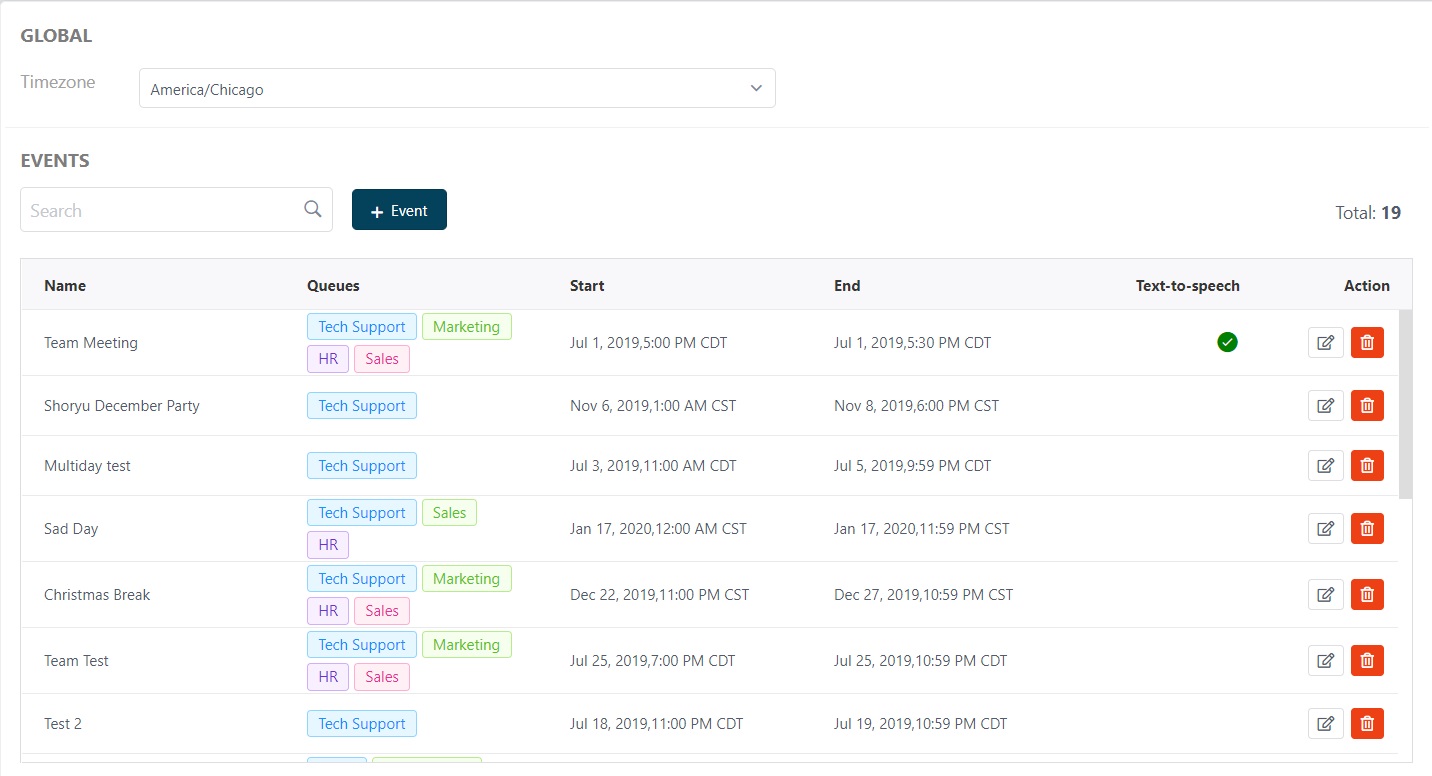The height and width of the screenshot is (776, 1432).
Task: Click the Sales tag in Team Meeting row
Action: (x=382, y=359)
